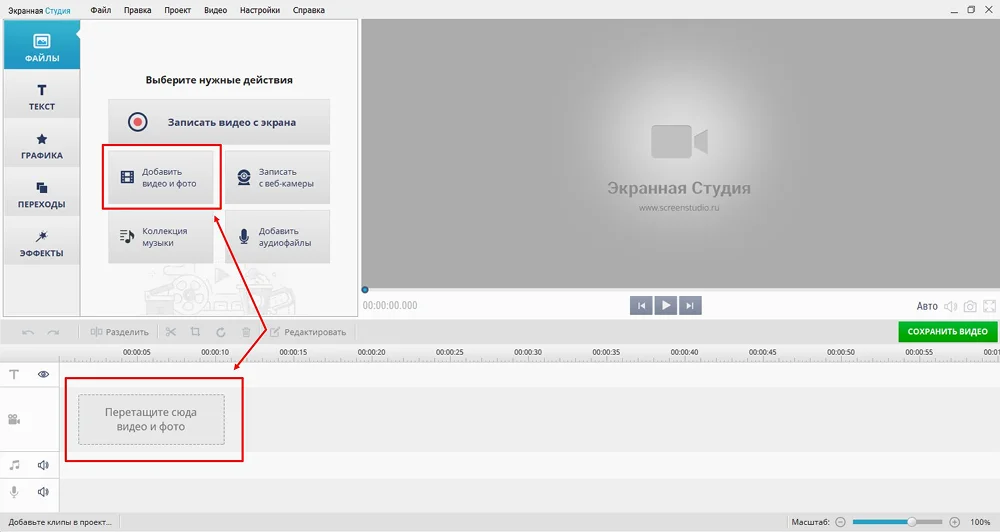Mute the music track speaker

(43, 465)
